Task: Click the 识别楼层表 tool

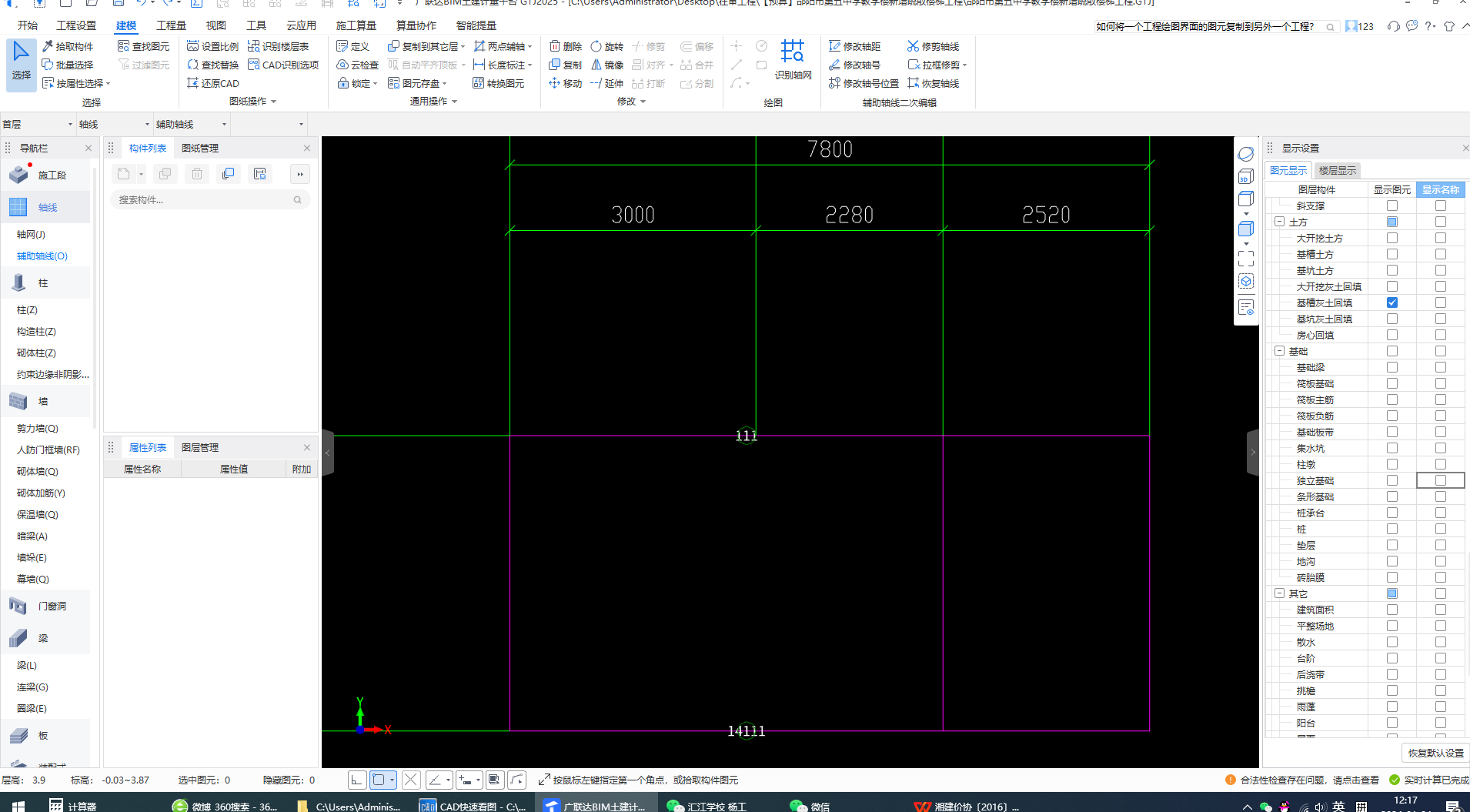Action: (x=278, y=46)
